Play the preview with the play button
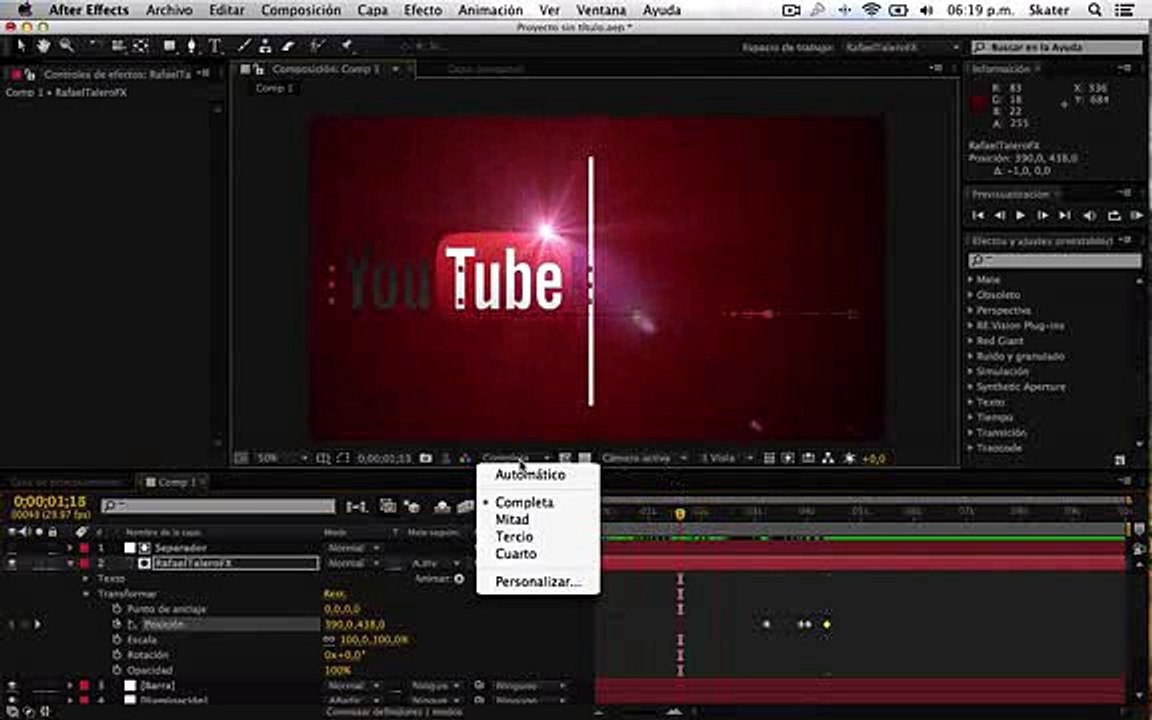 tap(1020, 215)
